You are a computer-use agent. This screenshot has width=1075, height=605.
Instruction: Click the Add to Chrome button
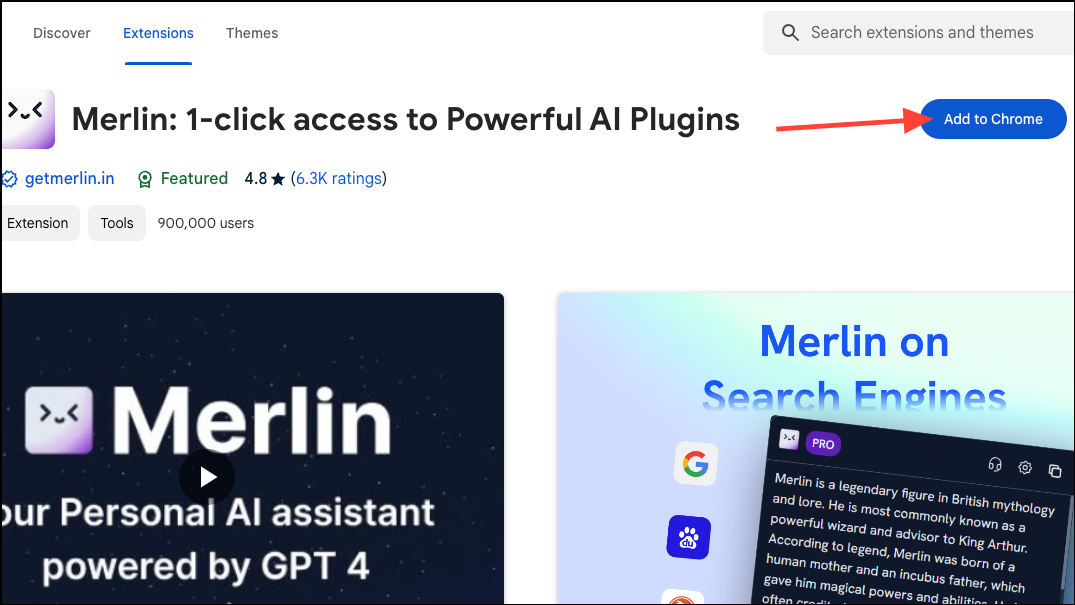[993, 119]
